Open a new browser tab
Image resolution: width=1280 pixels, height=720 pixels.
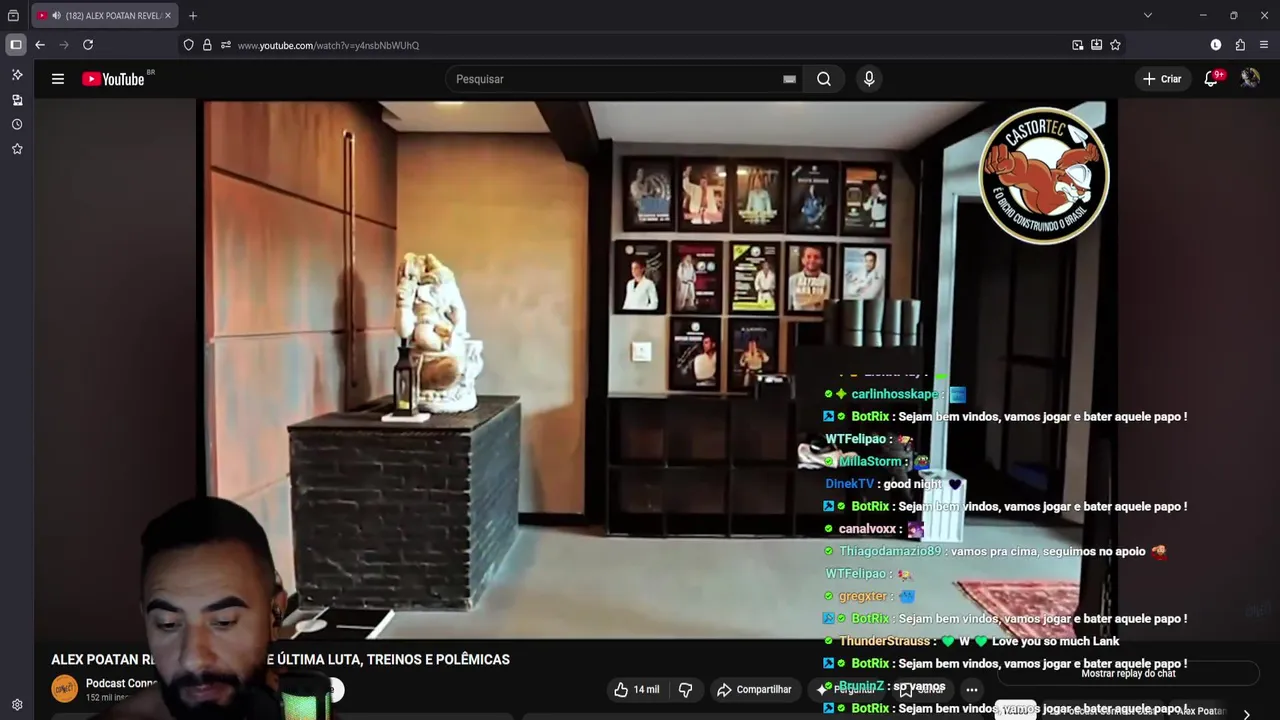tap(193, 16)
